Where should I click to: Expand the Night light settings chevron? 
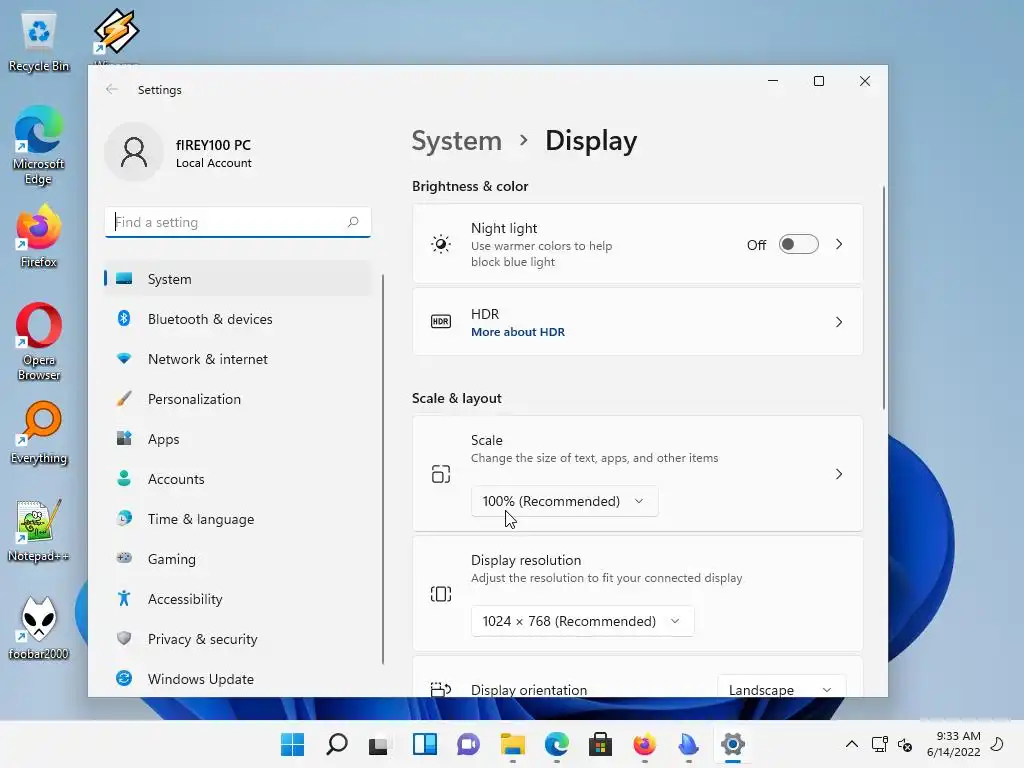[839, 244]
